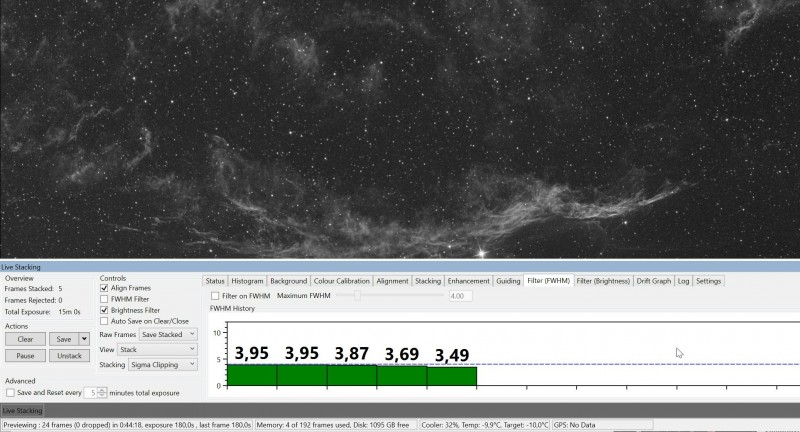800x432 pixels.
Task: Click the Clear button
Action: point(25,339)
